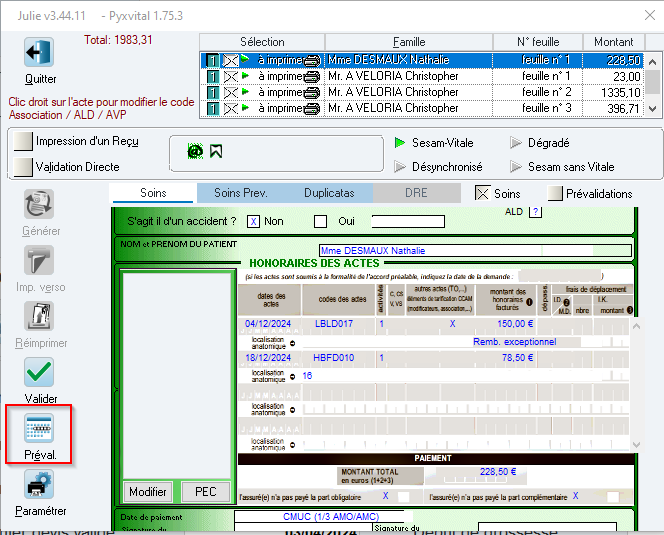
Task: Click the patient name field Mme DESMAUX Nathalie
Action: tap(475, 250)
